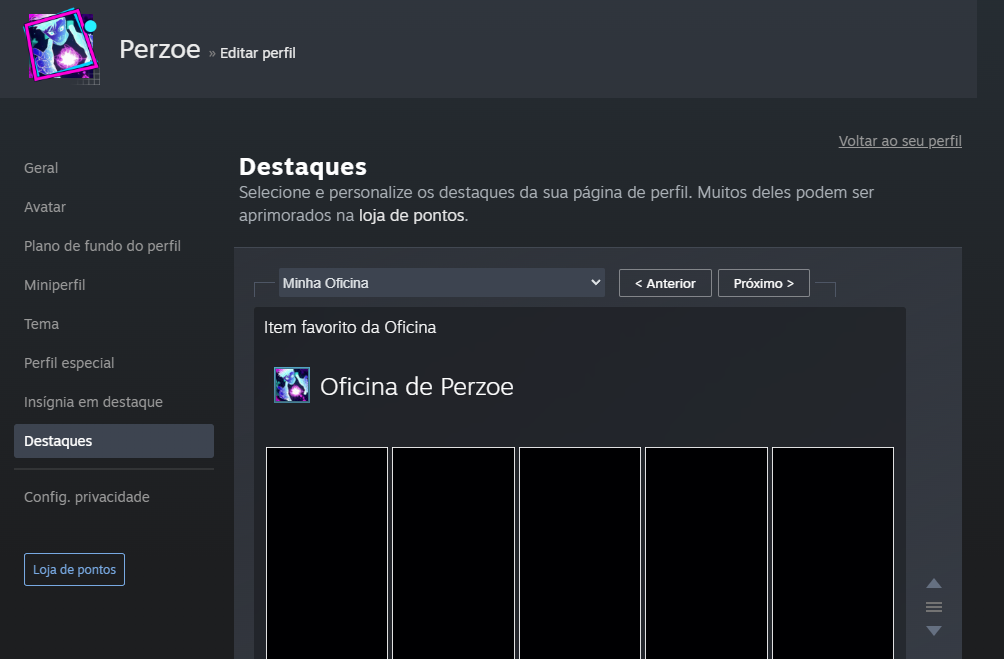1004x659 pixels.
Task: Click the < Anterior button
Action: (x=665, y=283)
